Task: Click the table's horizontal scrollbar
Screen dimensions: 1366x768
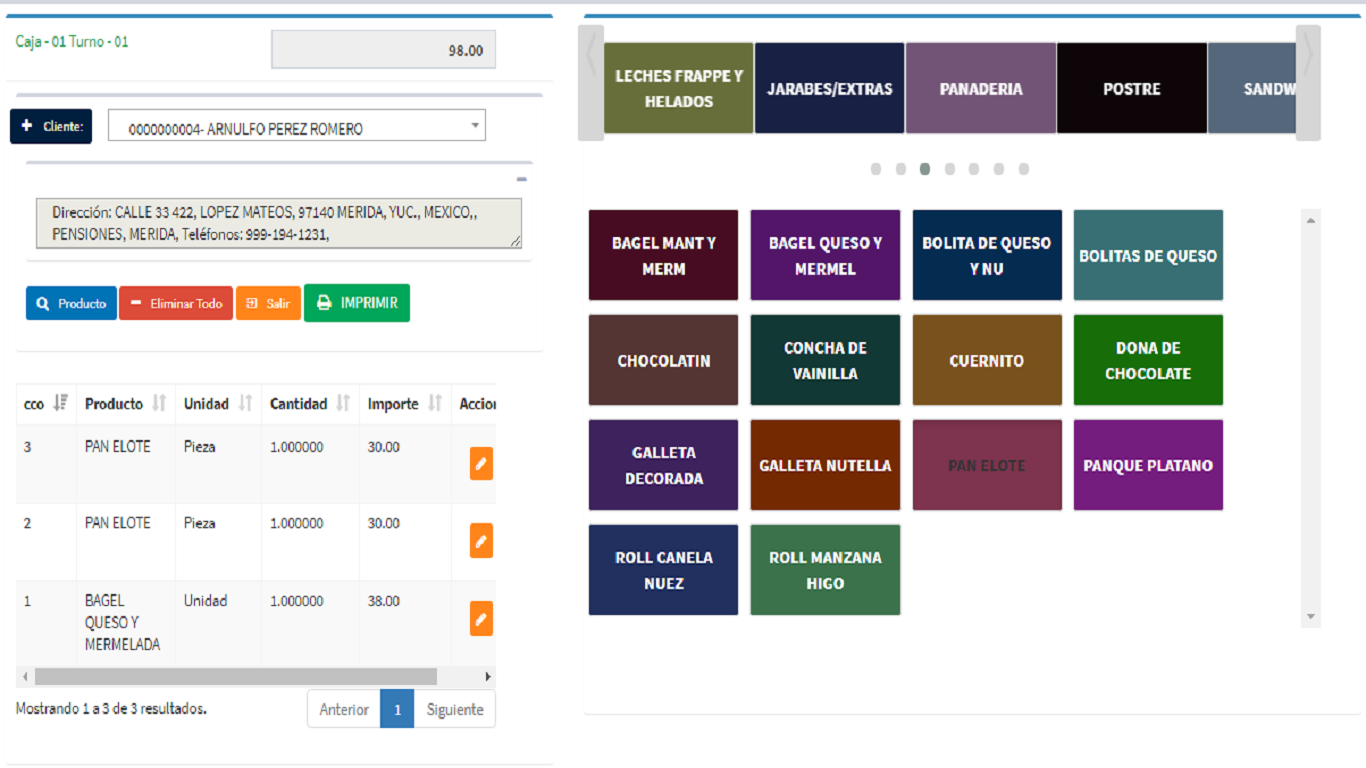Action: tap(236, 677)
